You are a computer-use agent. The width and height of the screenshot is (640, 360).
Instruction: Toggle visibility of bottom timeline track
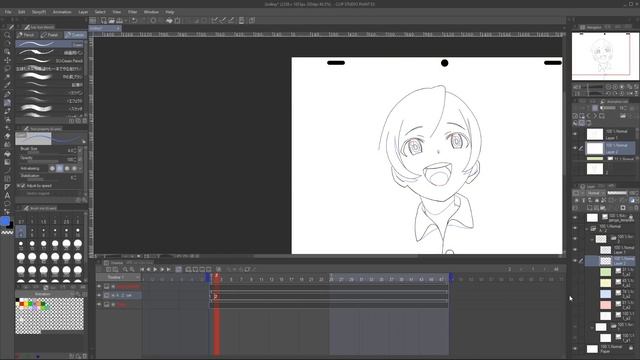pyautogui.click(x=99, y=304)
